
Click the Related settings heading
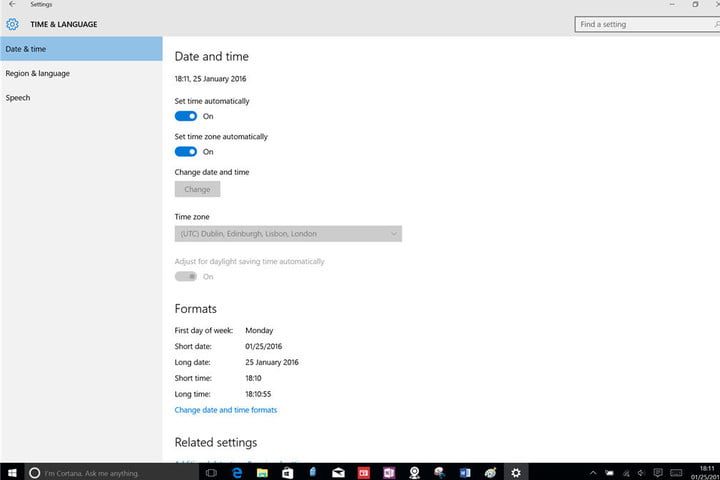pos(216,442)
